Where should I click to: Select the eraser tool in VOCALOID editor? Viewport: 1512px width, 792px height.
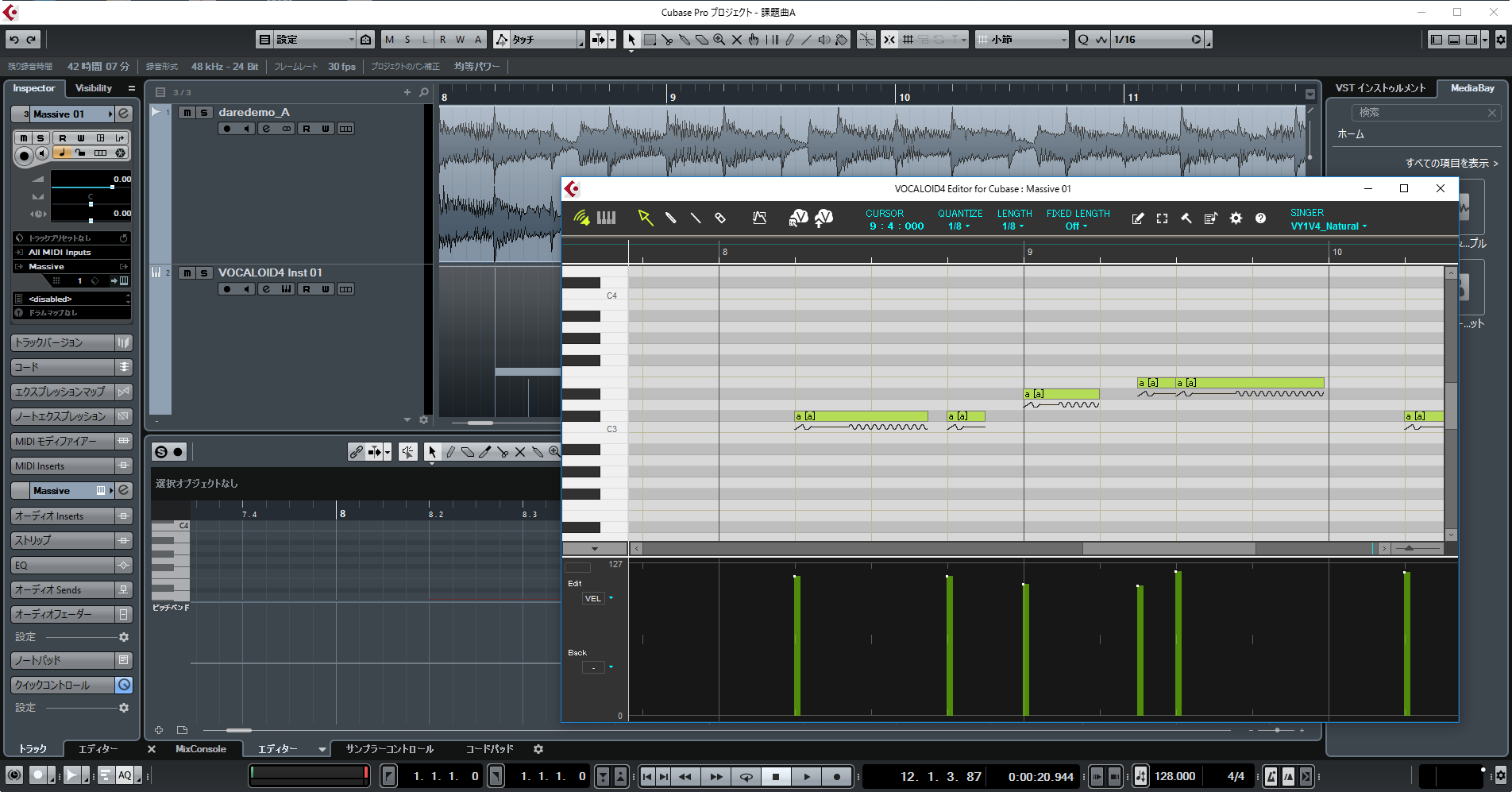coord(720,218)
